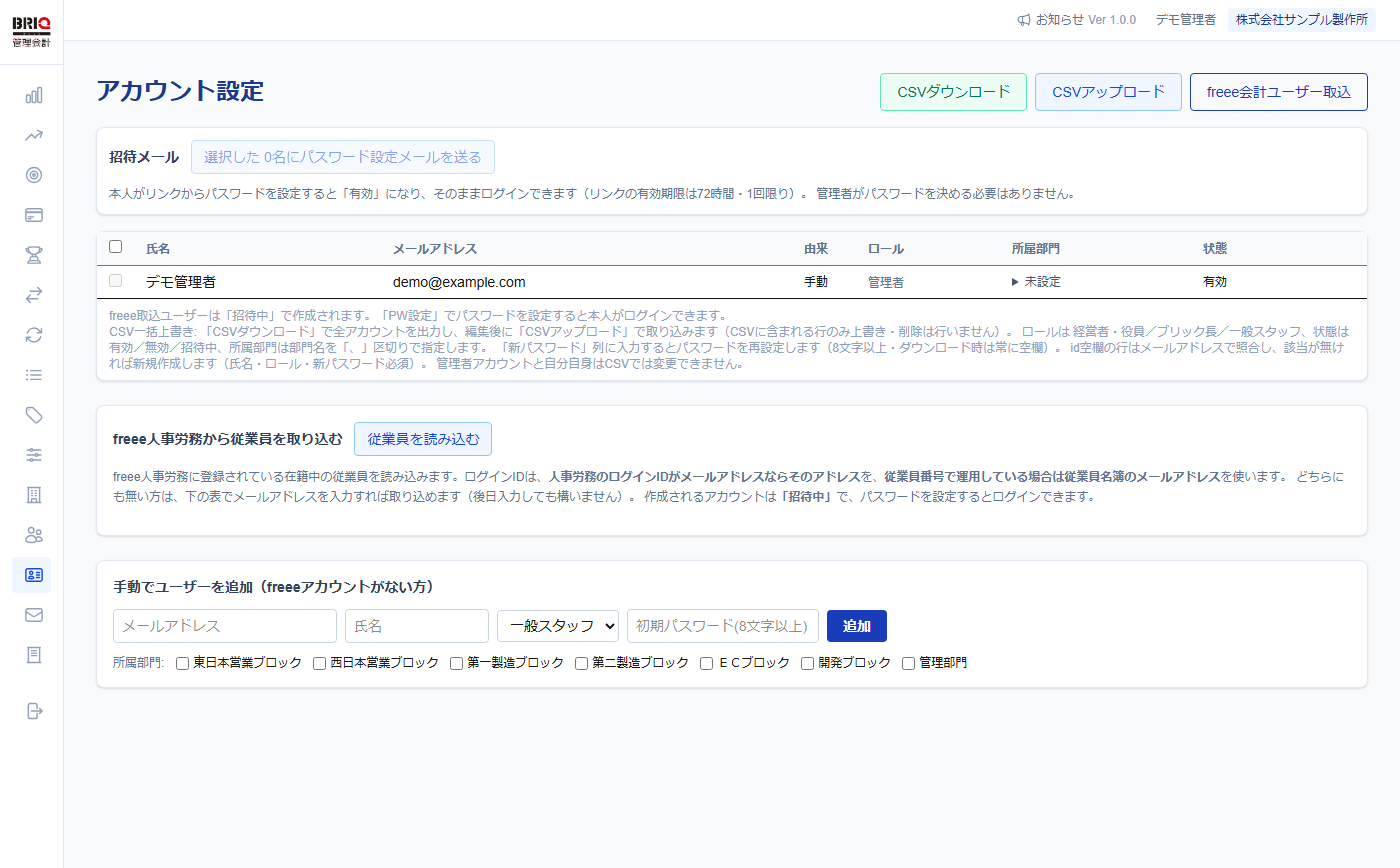Select the demo@example.com email cell
Image resolution: width=1400 pixels, height=868 pixels.
(459, 282)
